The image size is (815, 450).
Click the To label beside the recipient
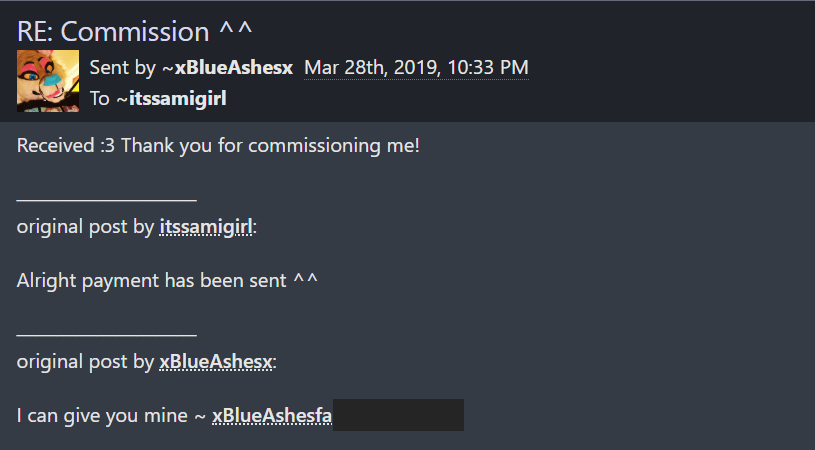coord(100,98)
